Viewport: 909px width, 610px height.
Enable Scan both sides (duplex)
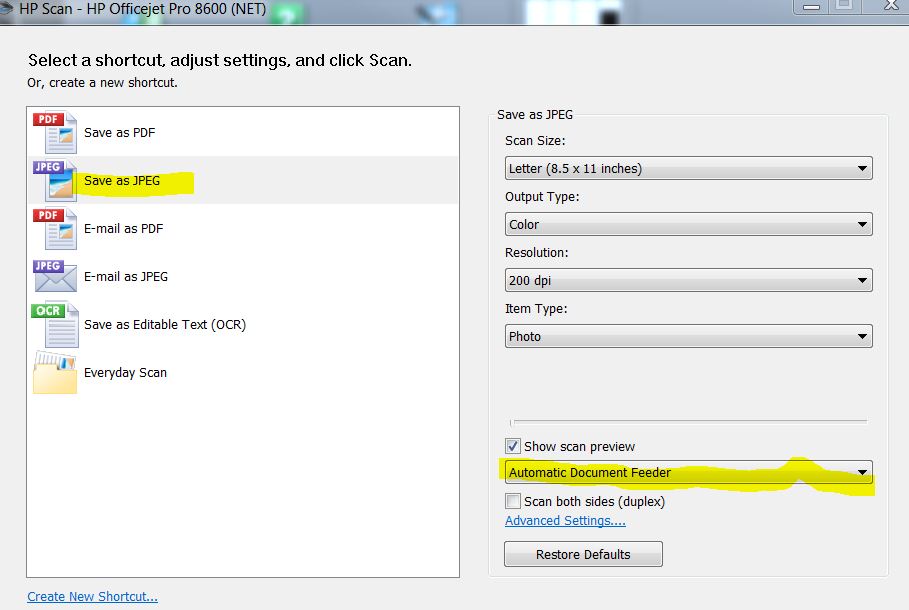tap(512, 500)
